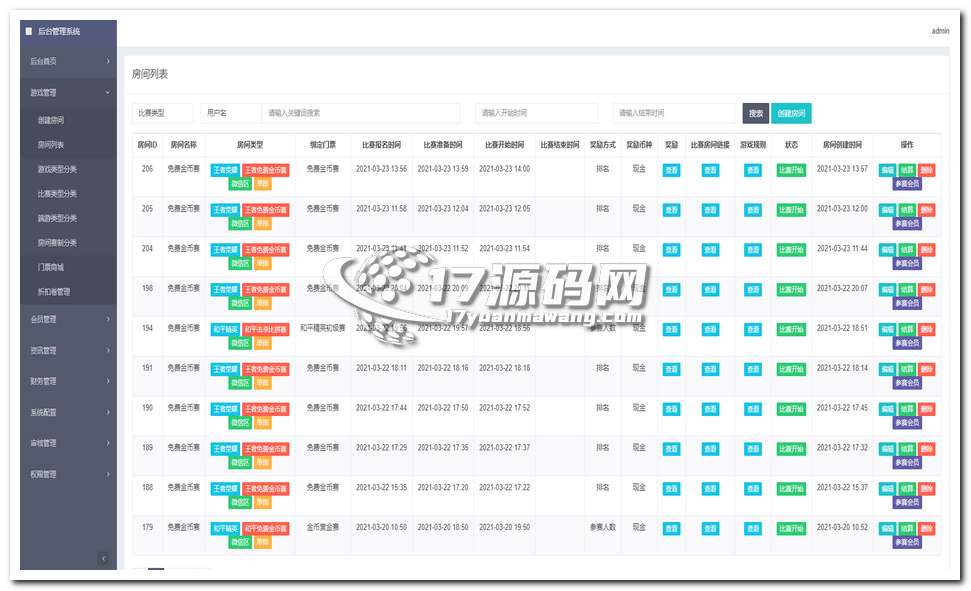Open the 用户名 search-field selector
This screenshot has height=591, width=971.
click(229, 114)
